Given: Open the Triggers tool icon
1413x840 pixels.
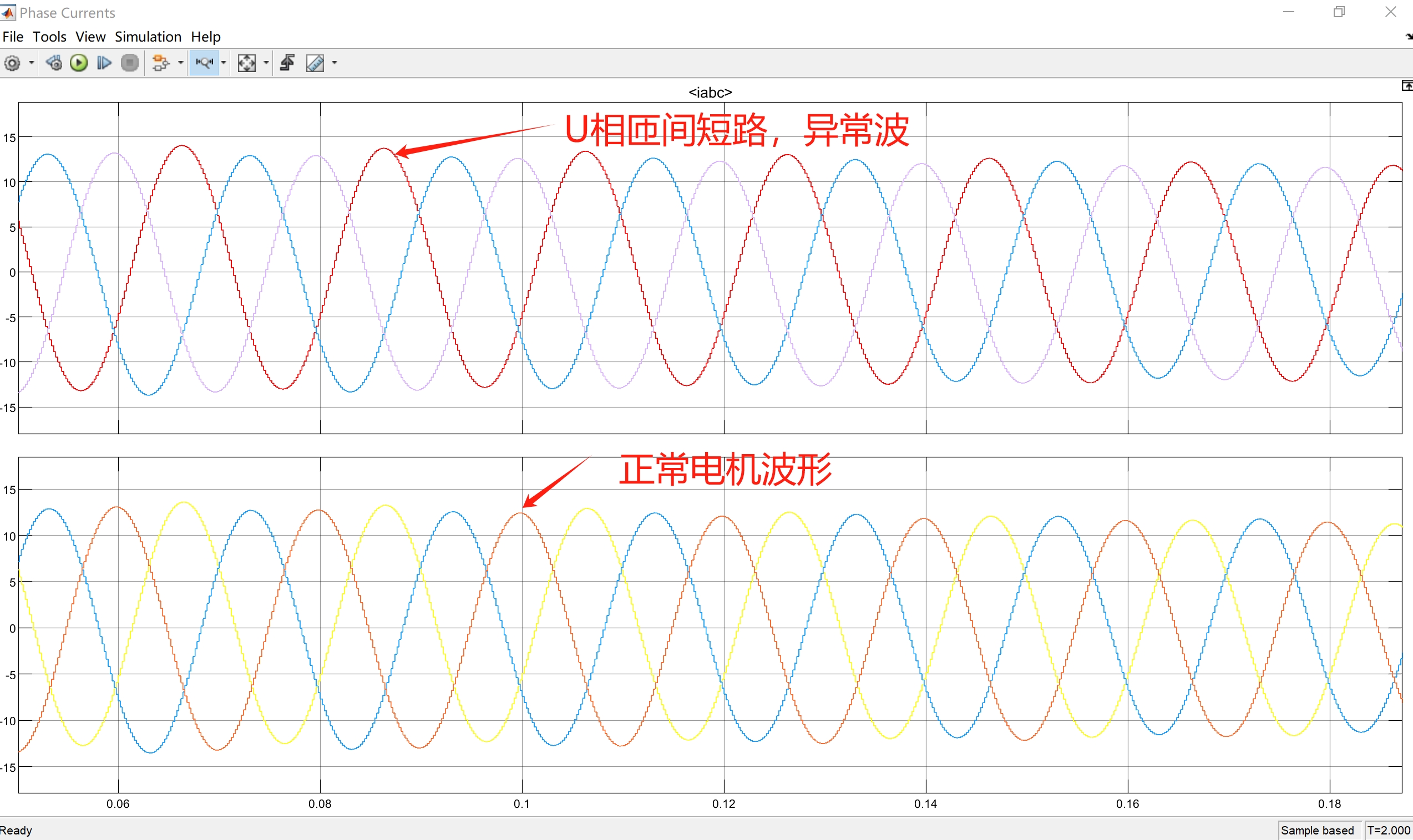Looking at the screenshot, I should pyautogui.click(x=287, y=63).
